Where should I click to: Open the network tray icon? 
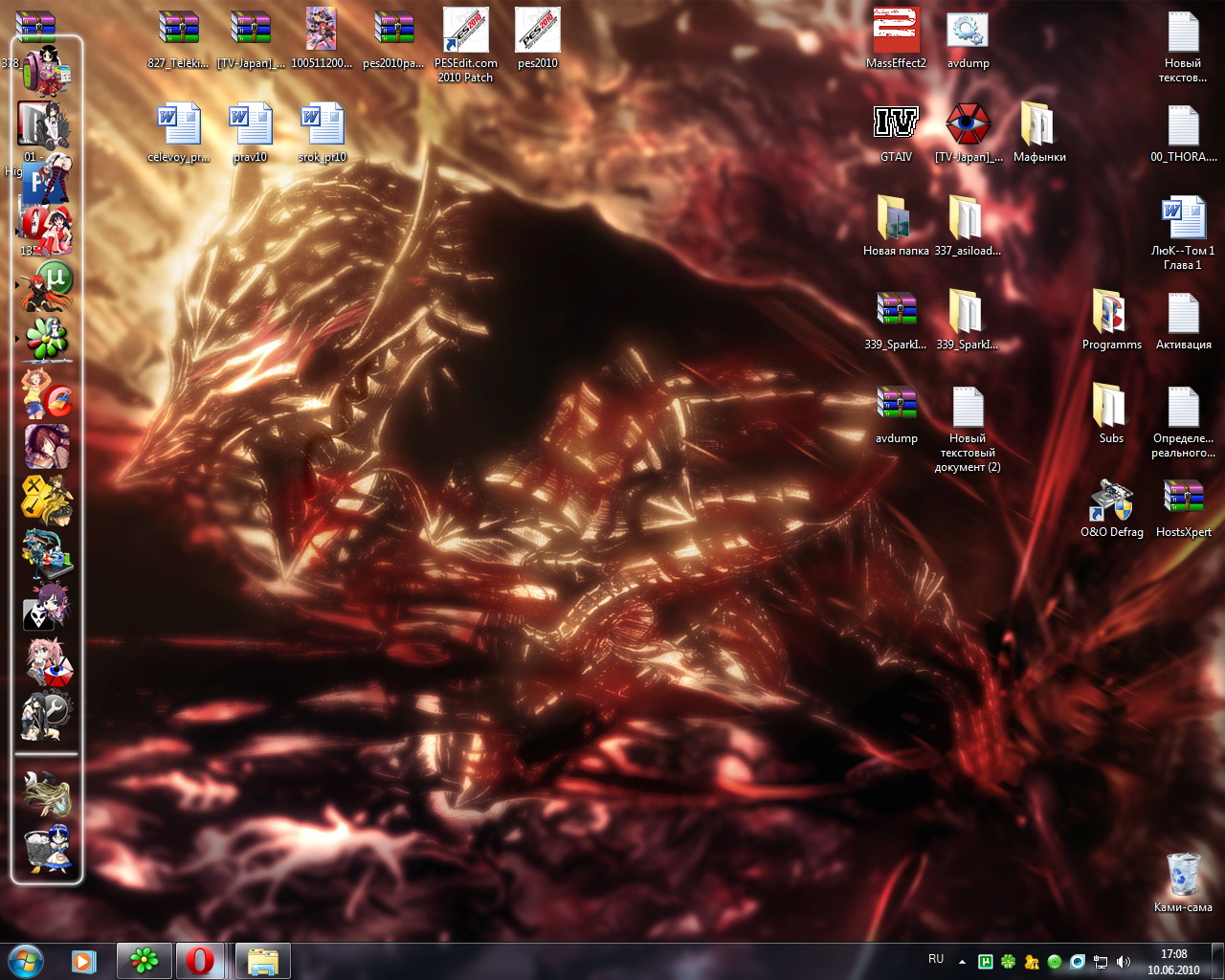[x=1101, y=962]
